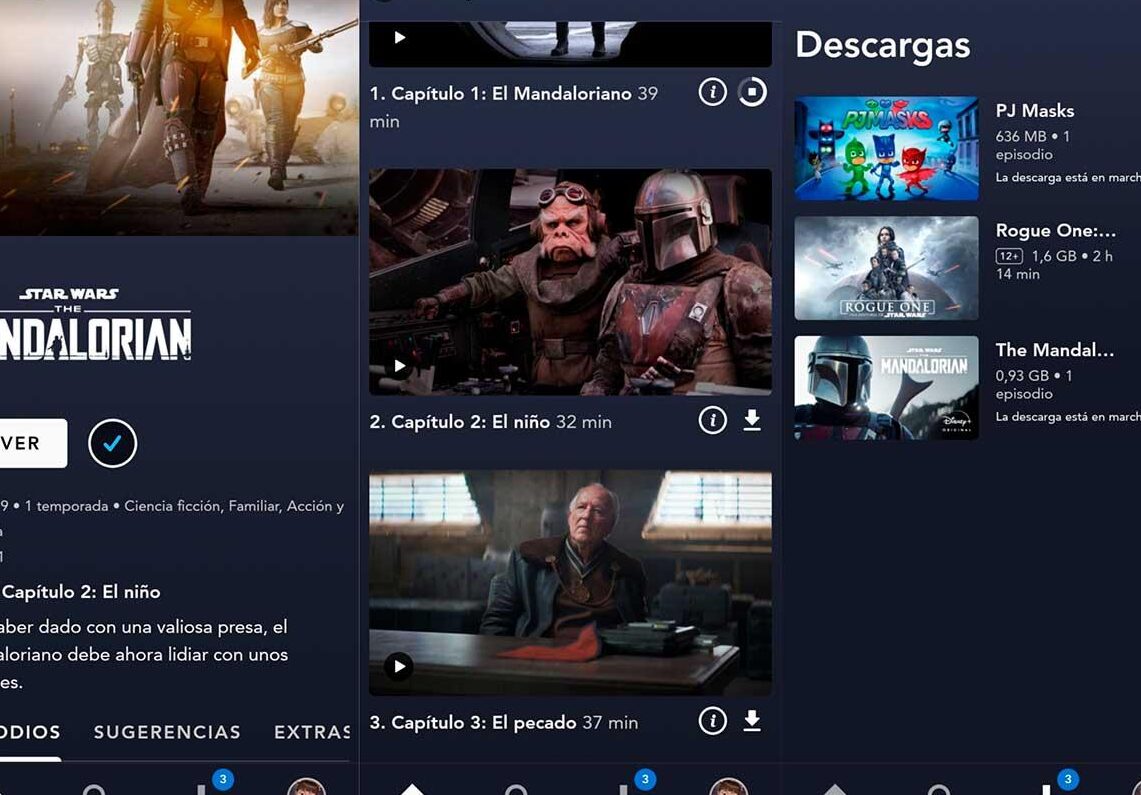
Task: Click The Mandalorian 'La descarga está en marcha' status
Action: point(1068,417)
